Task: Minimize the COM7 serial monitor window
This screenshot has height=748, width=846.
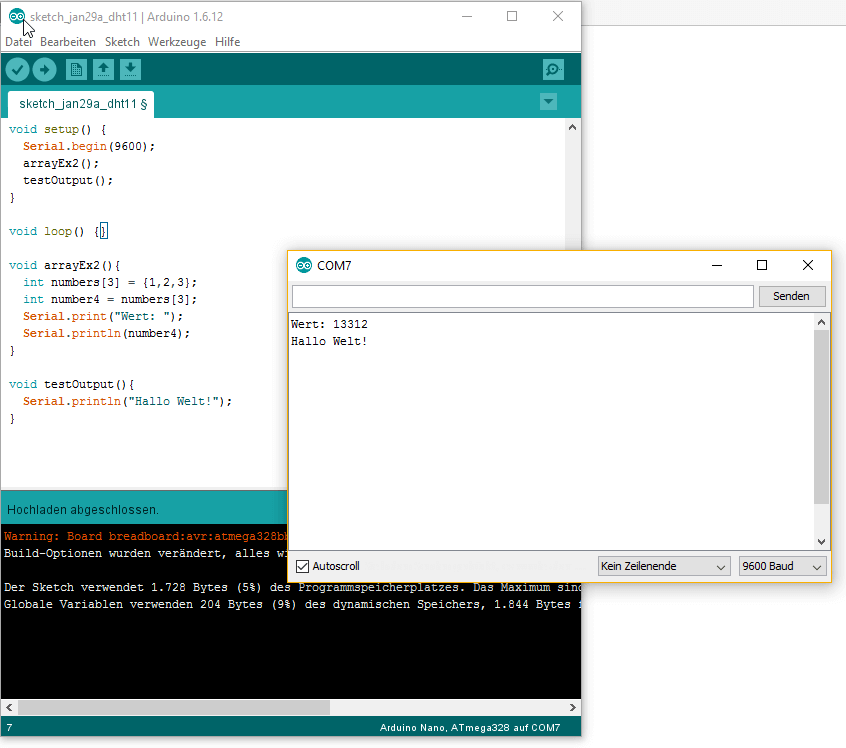Action: pos(717,265)
